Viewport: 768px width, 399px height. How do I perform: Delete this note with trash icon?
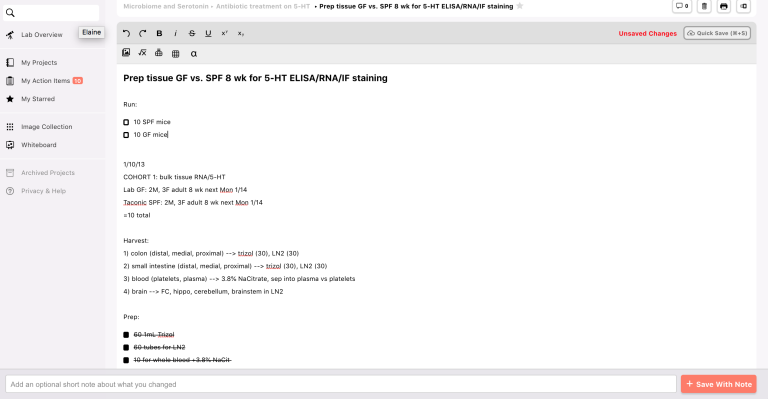(x=704, y=6)
